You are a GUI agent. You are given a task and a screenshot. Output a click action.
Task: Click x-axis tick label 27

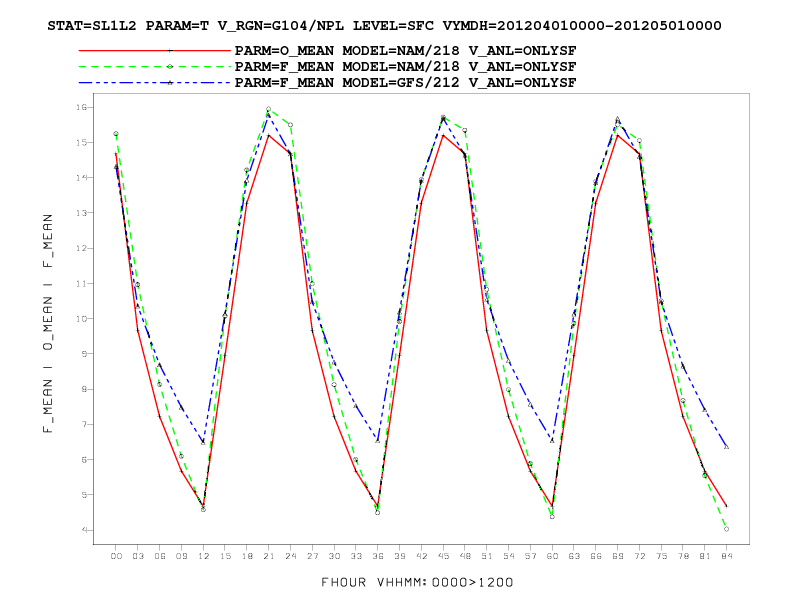coord(312,556)
